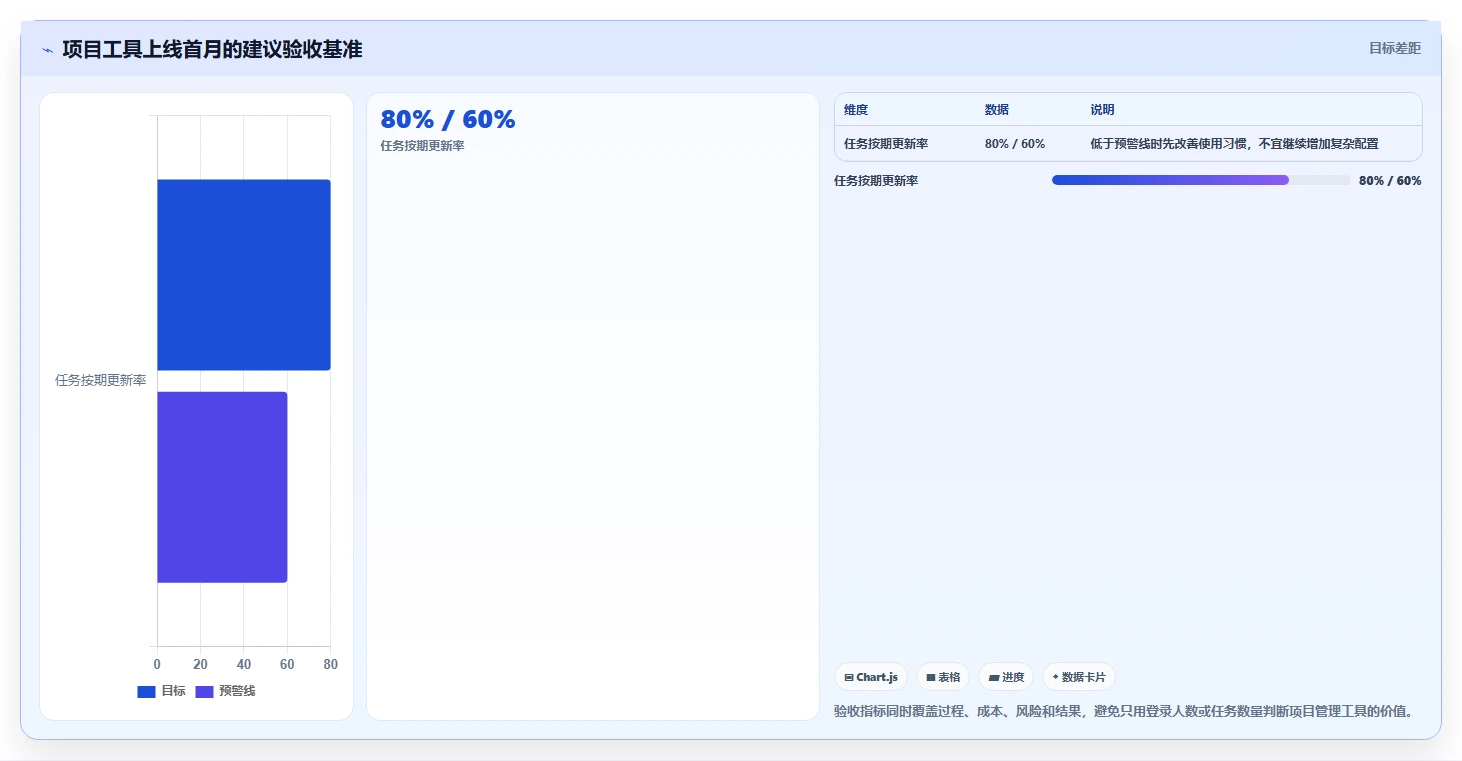Click the 80 tick on the chart axis
Screen dimensions: 1462x761
point(331,665)
